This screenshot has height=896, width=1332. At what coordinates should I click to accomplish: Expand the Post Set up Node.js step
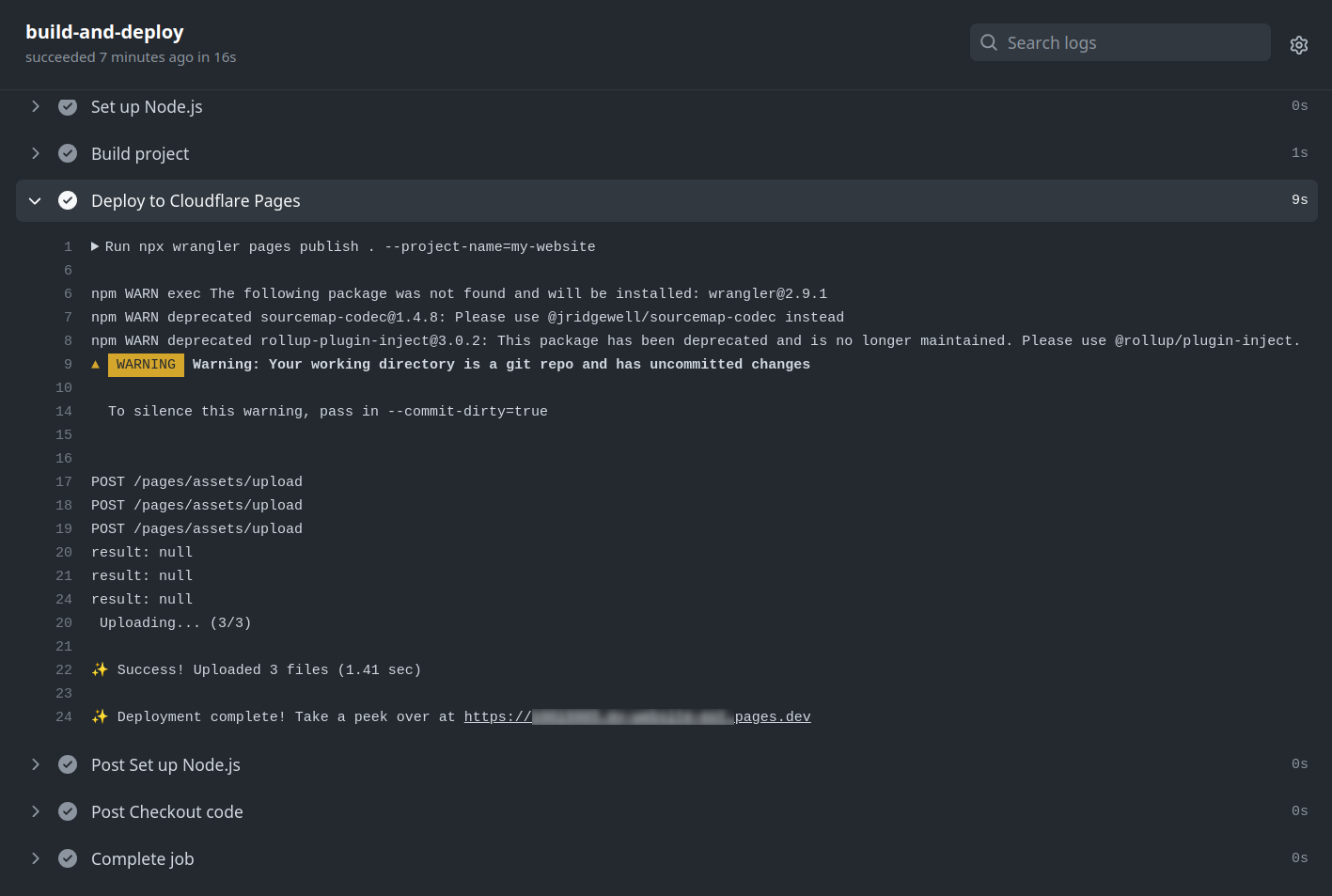(x=35, y=764)
